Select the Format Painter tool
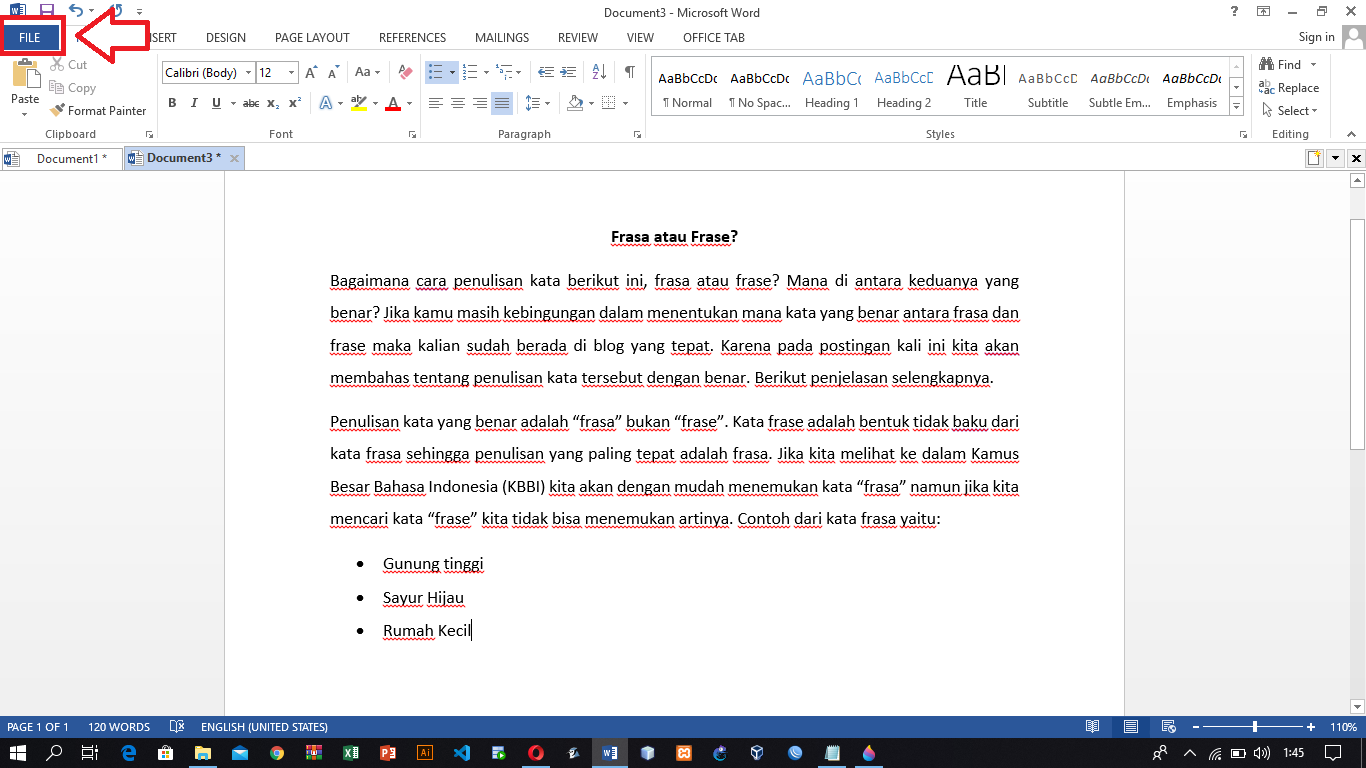 [98, 111]
